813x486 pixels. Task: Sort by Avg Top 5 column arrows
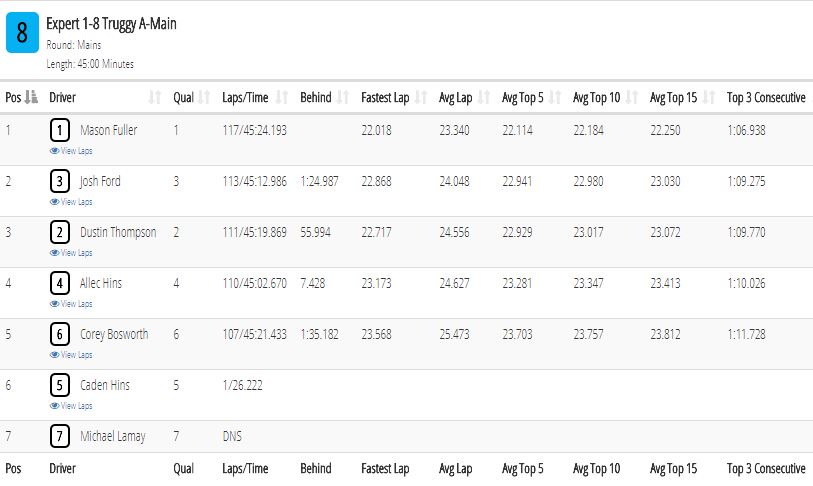[555, 97]
